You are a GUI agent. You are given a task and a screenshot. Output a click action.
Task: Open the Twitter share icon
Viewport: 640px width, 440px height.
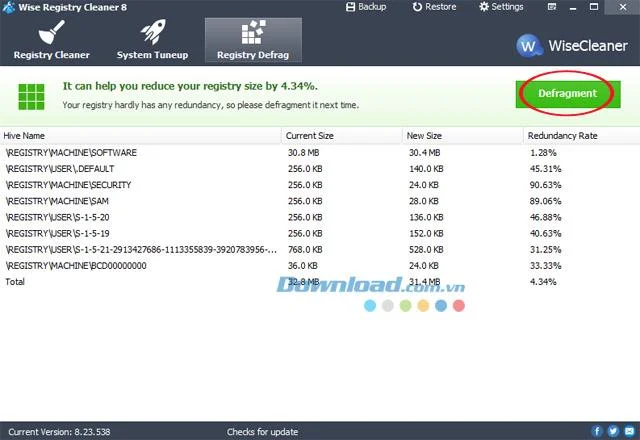pyautogui.click(x=613, y=431)
